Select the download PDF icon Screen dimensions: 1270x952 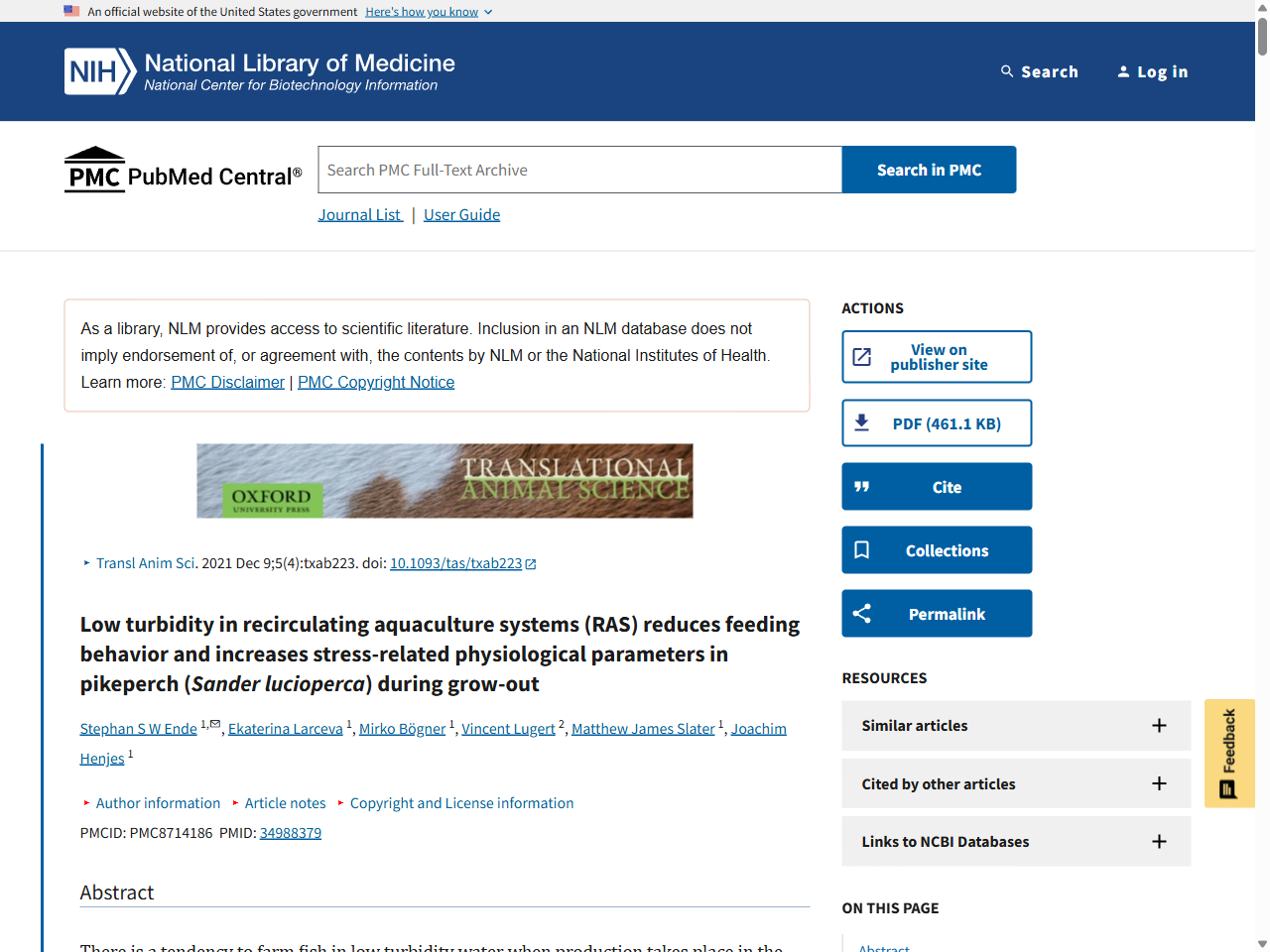861,421
